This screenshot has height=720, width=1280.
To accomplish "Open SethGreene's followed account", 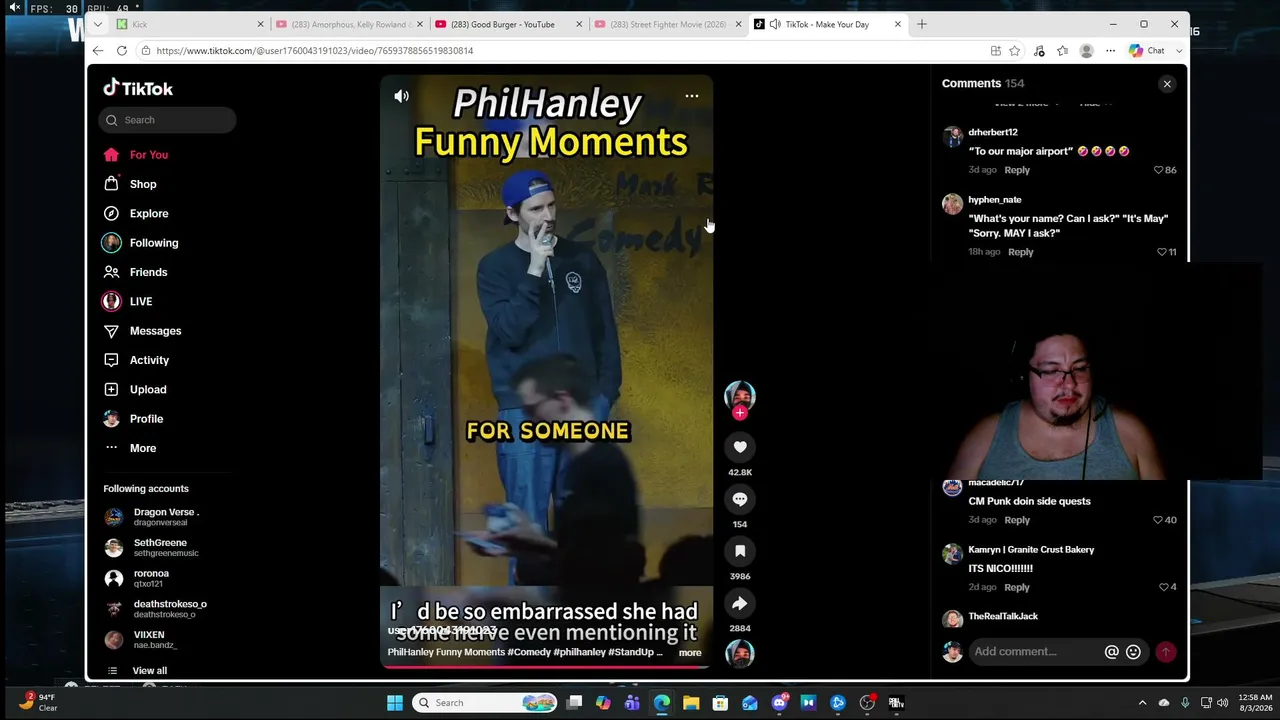I will (166, 548).
